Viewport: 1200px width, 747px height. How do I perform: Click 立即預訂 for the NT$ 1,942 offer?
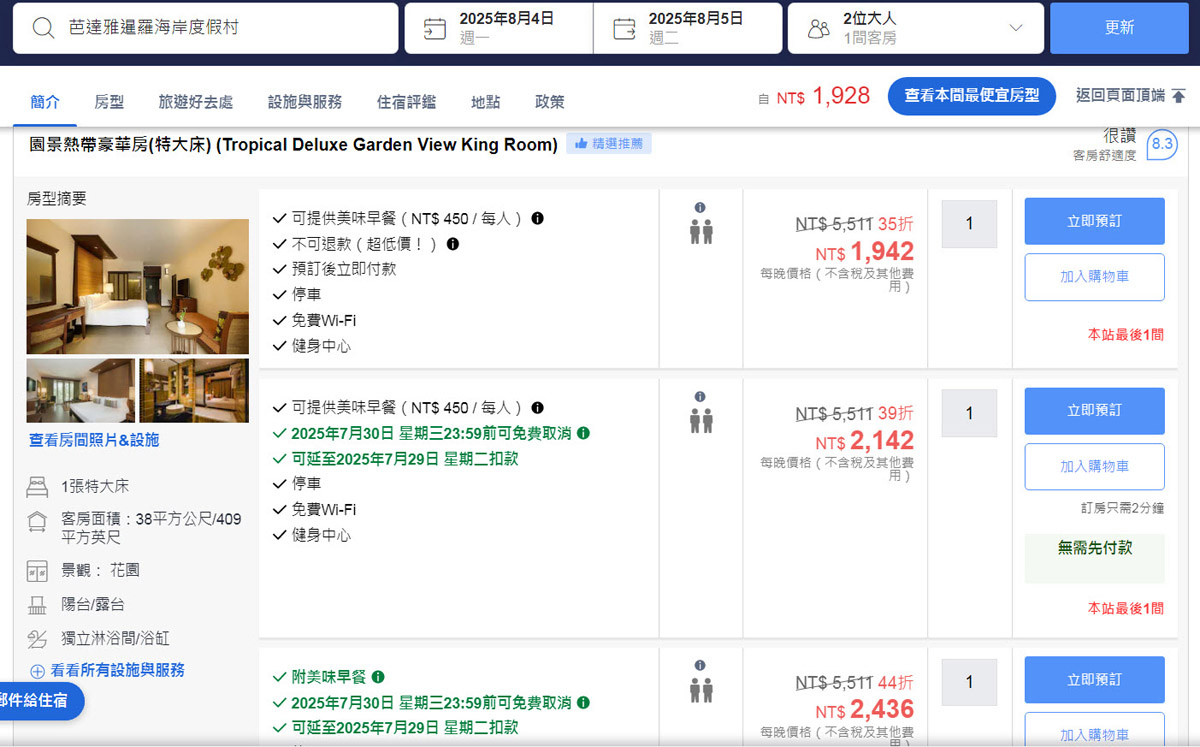click(1094, 221)
